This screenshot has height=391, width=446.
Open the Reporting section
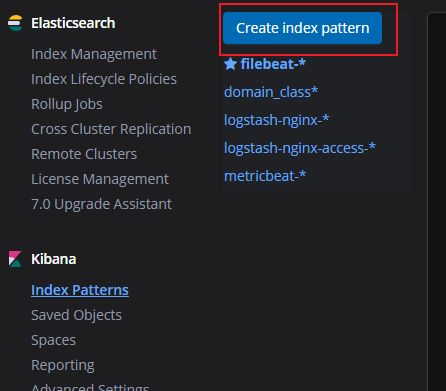pyautogui.click(x=63, y=365)
